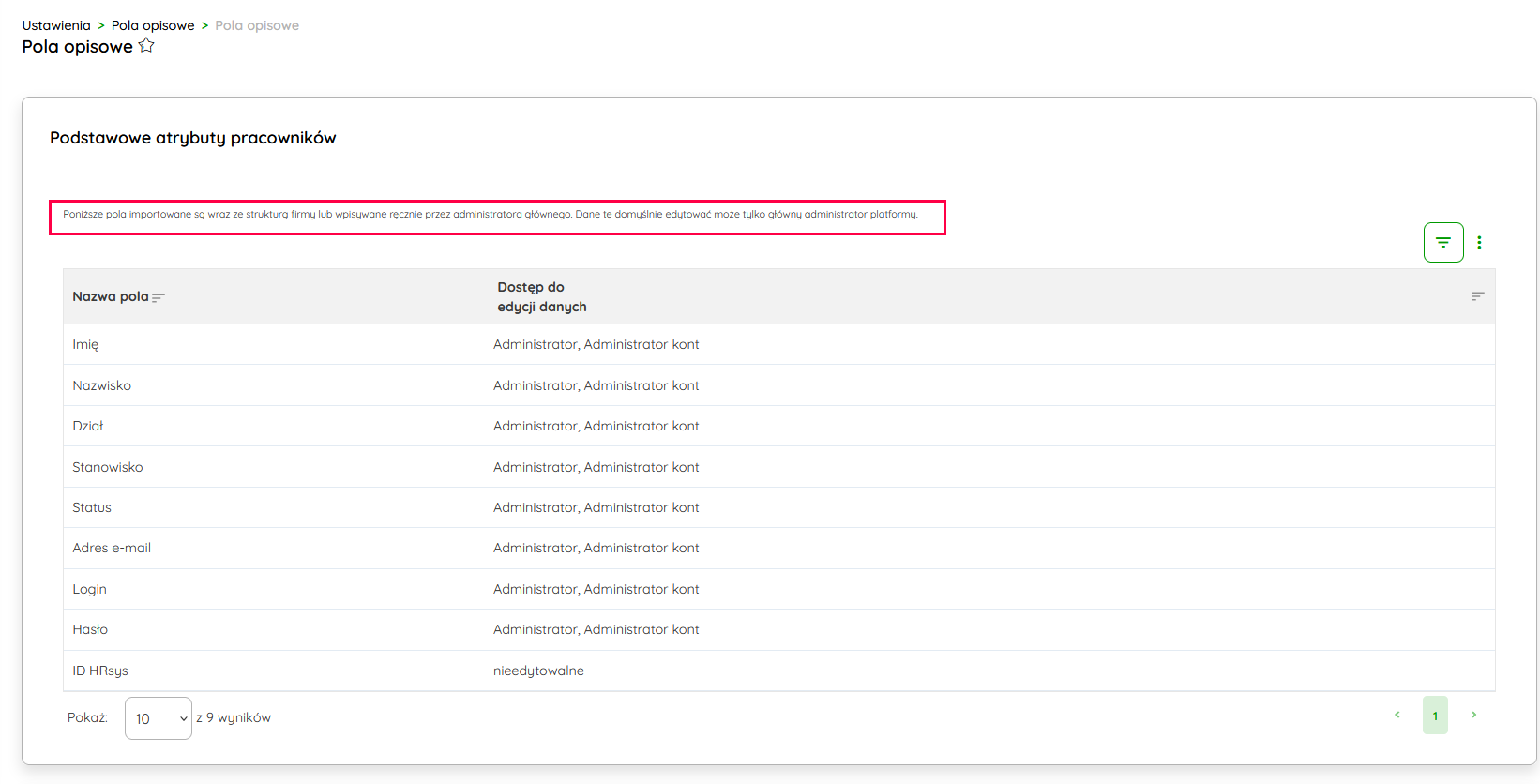This screenshot has height=784, width=1540.
Task: Click the favorite star next to Pola opisowe
Action: click(x=146, y=46)
